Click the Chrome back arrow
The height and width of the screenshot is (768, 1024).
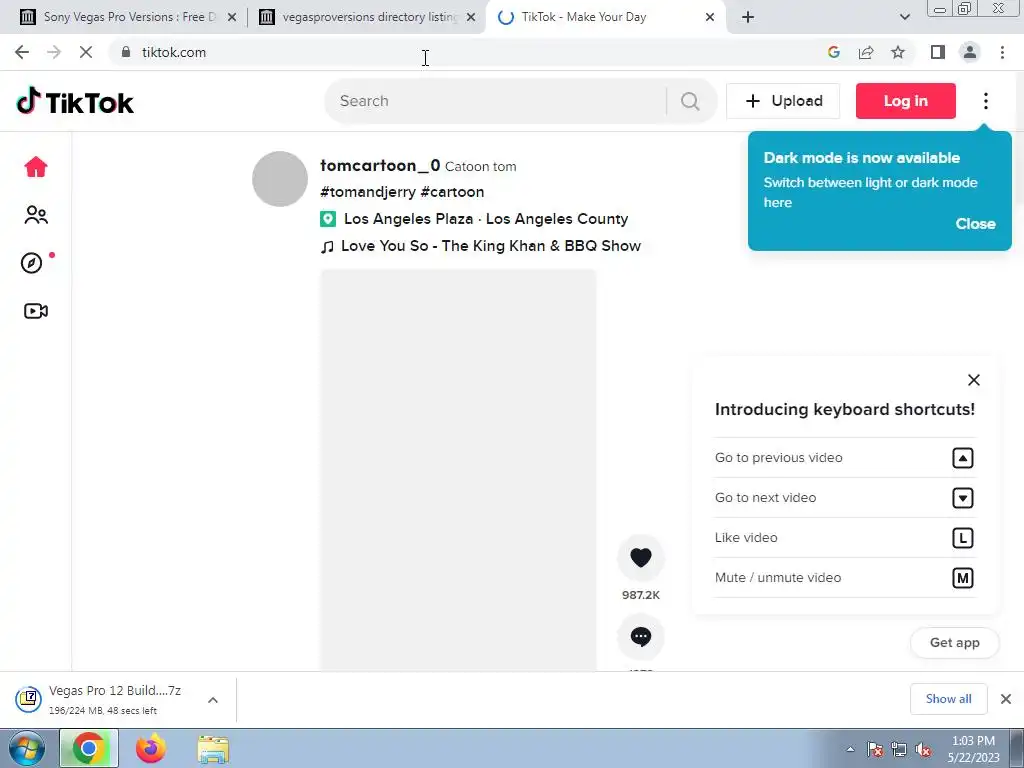click(22, 52)
